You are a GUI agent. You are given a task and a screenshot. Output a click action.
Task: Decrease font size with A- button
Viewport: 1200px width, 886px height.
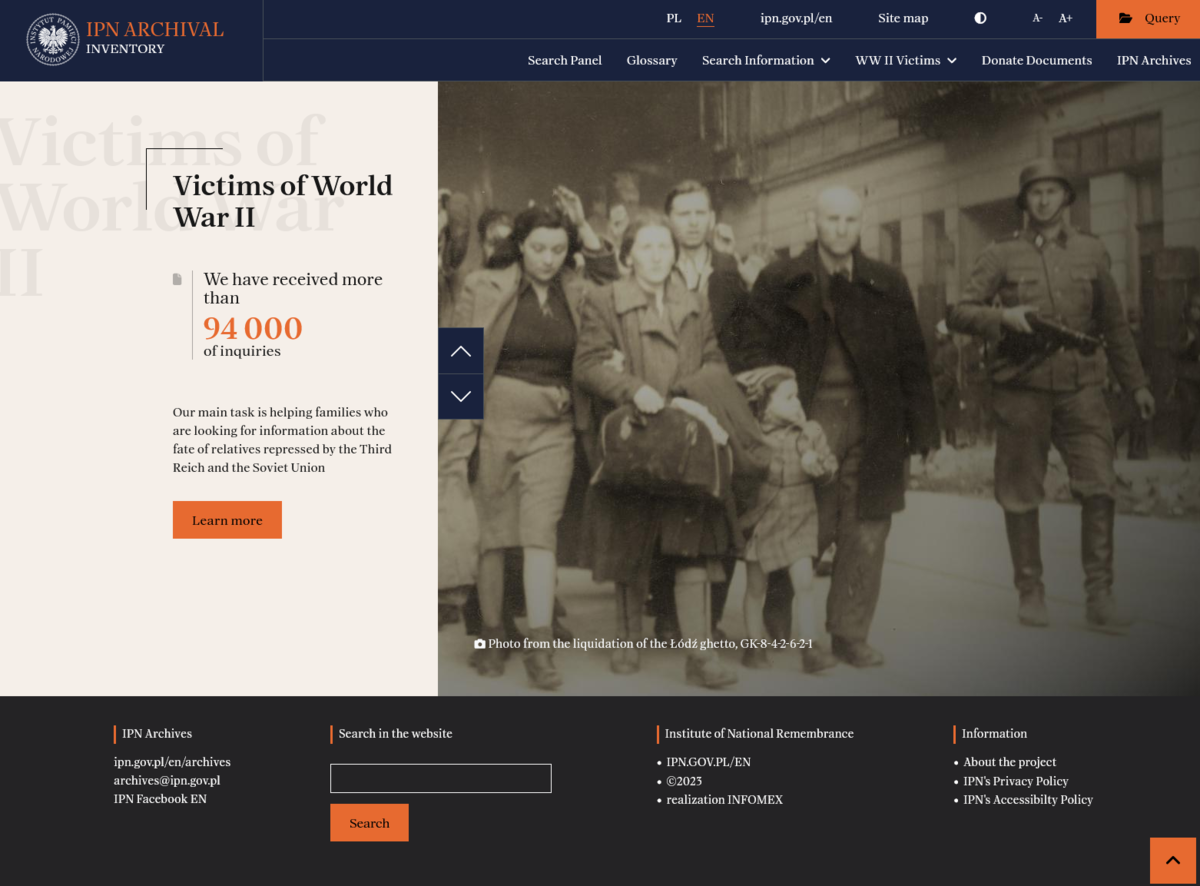click(x=1038, y=18)
